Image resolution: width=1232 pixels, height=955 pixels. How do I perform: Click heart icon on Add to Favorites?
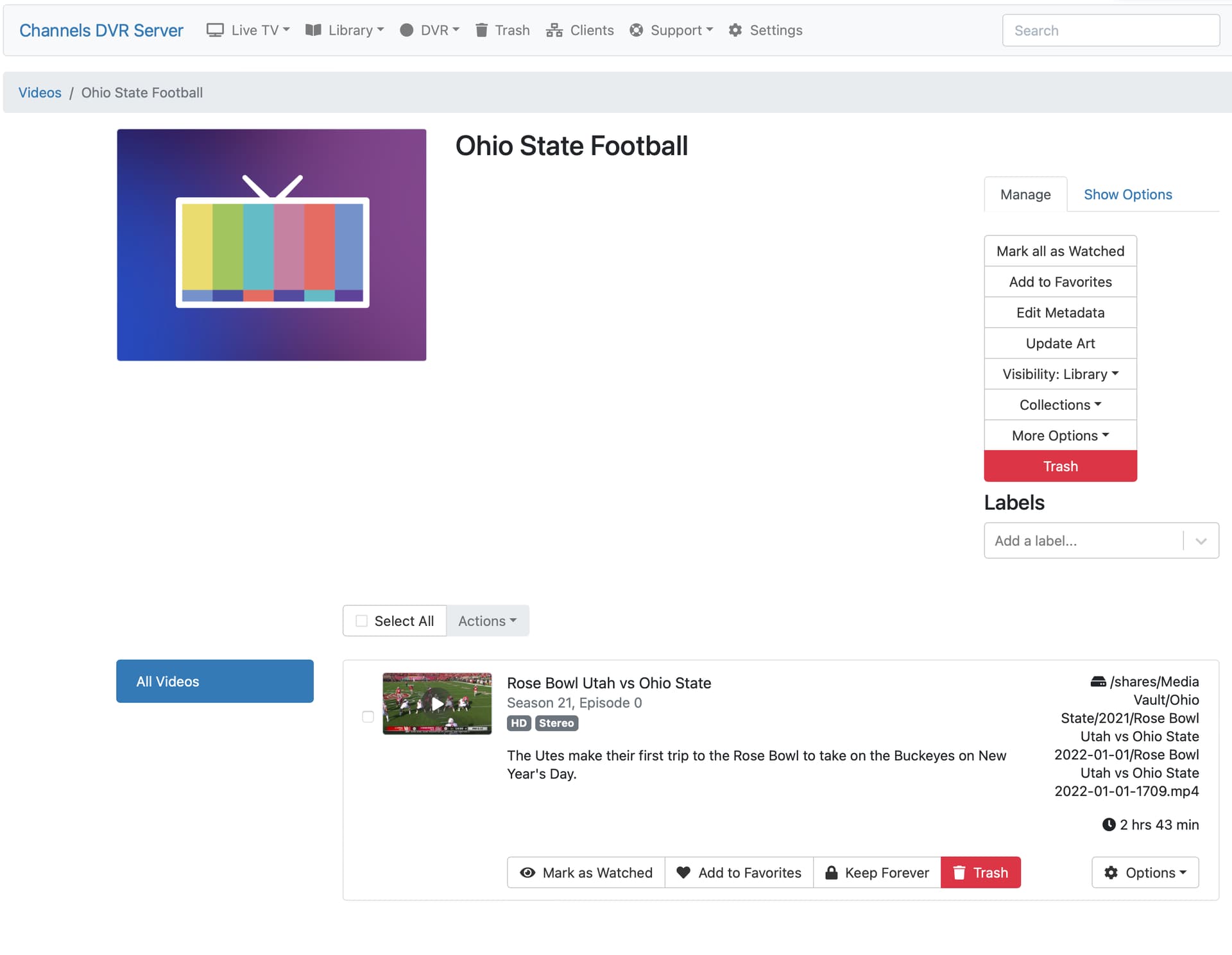683,872
